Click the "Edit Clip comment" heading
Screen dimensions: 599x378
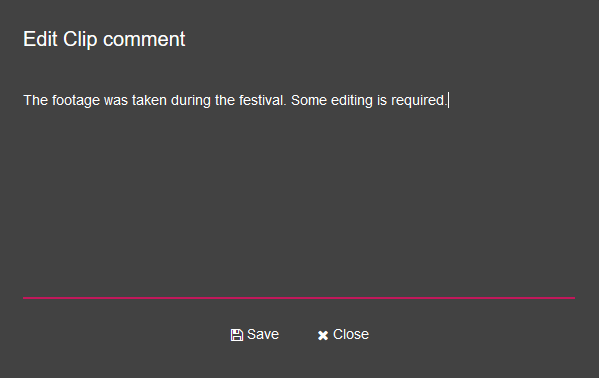(104, 39)
